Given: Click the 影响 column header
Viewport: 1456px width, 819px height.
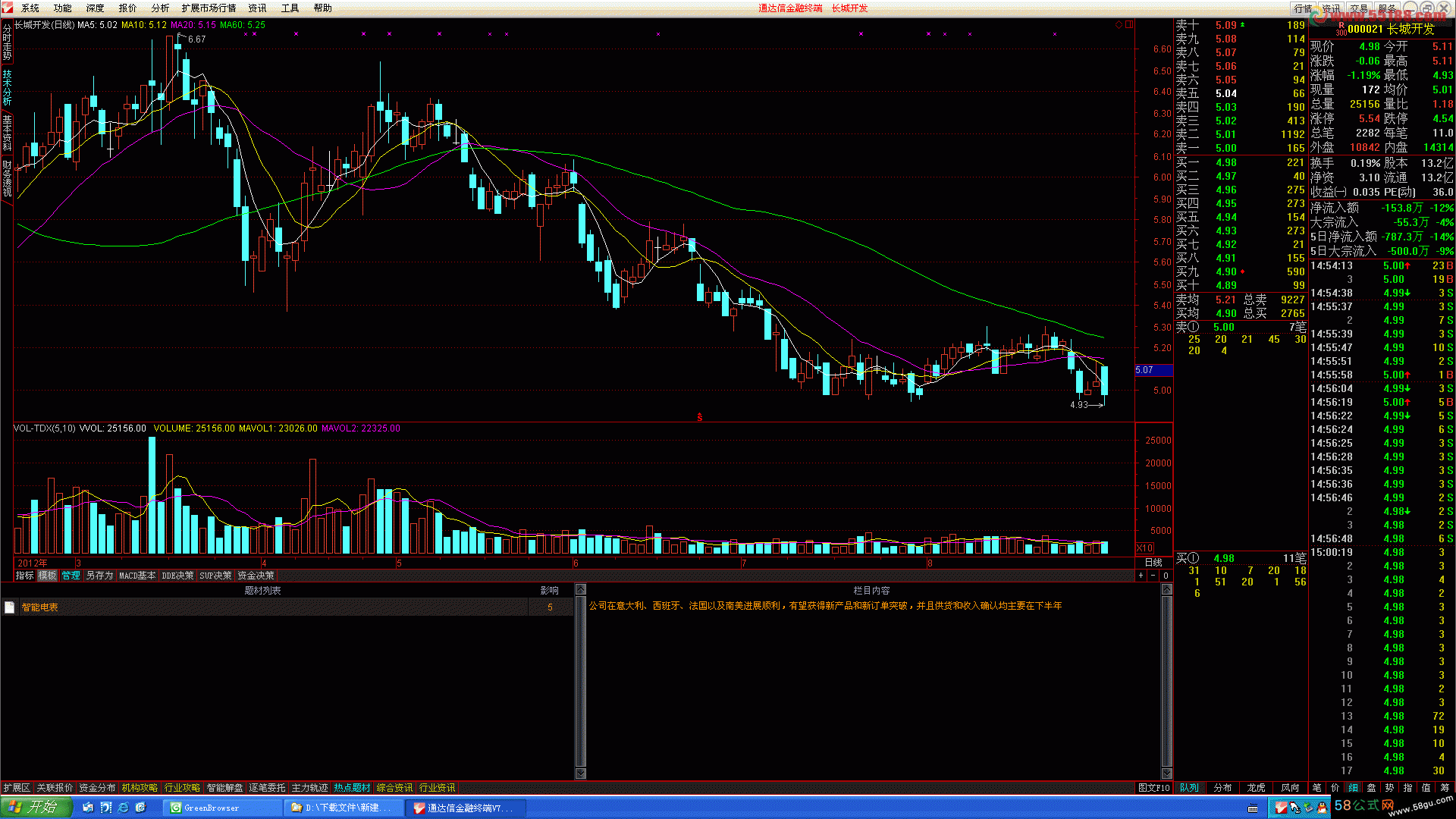Looking at the screenshot, I should 550,591.
